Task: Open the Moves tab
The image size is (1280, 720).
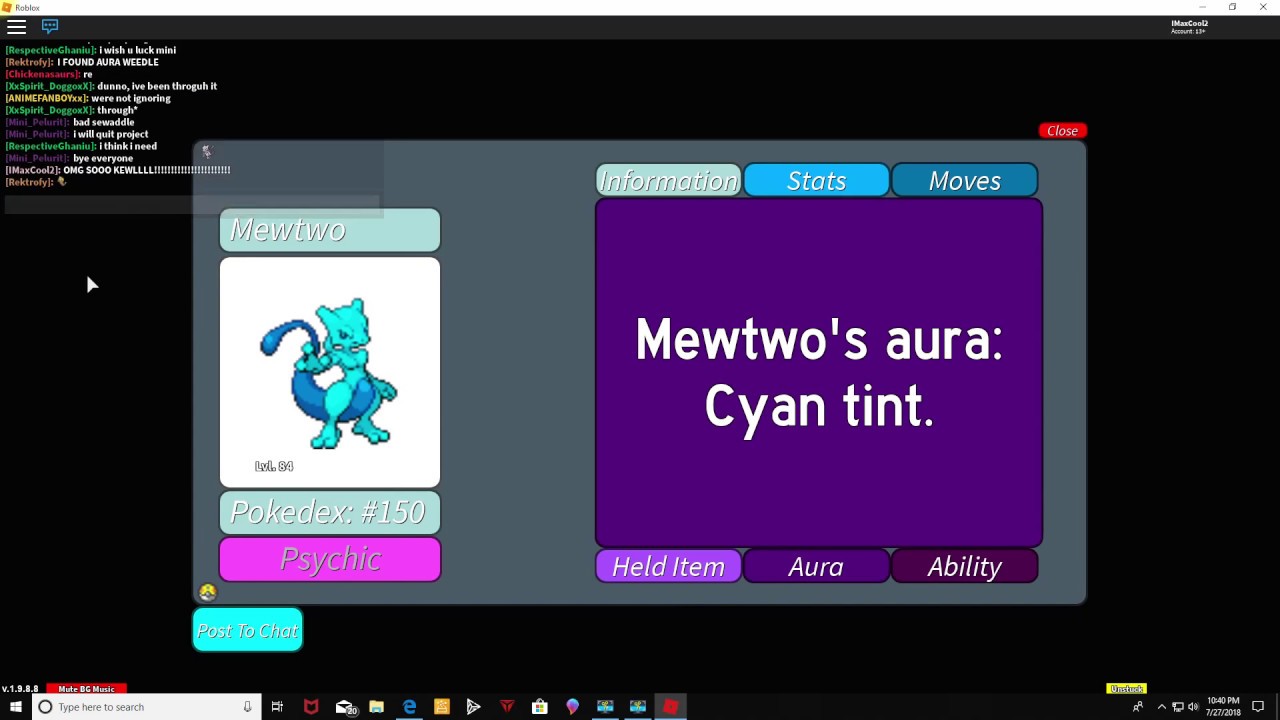Action: [x=964, y=180]
